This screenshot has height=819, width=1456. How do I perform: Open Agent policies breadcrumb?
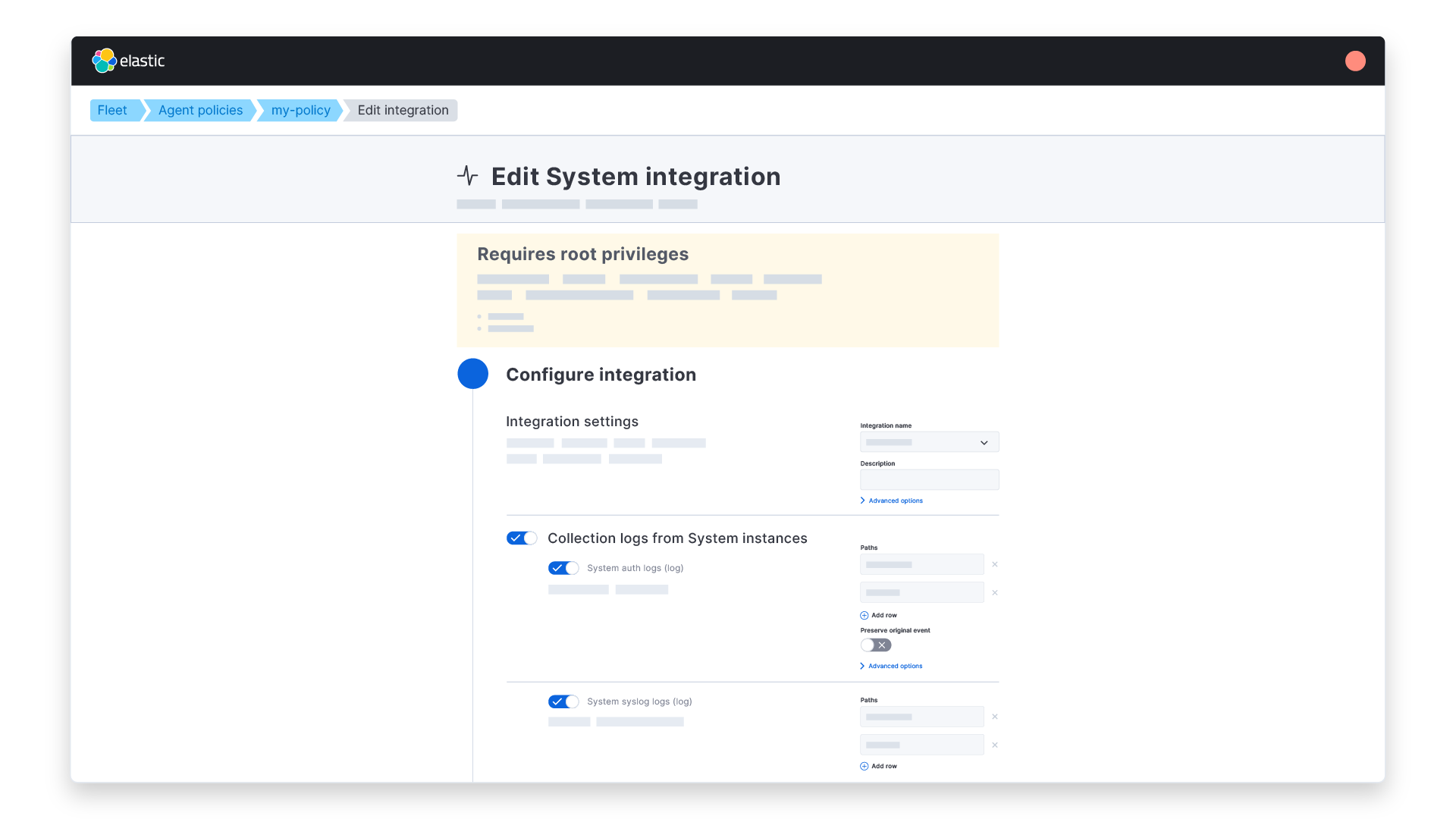[x=200, y=110]
